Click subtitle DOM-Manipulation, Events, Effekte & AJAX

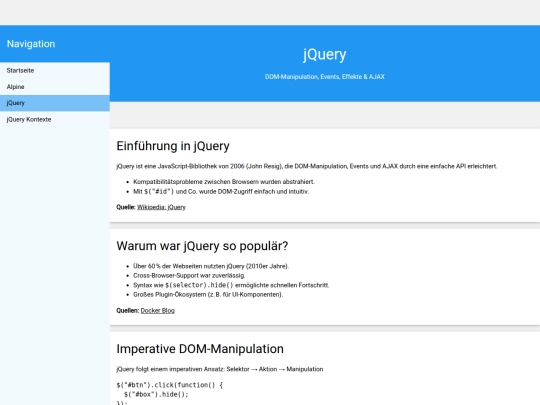point(325,77)
